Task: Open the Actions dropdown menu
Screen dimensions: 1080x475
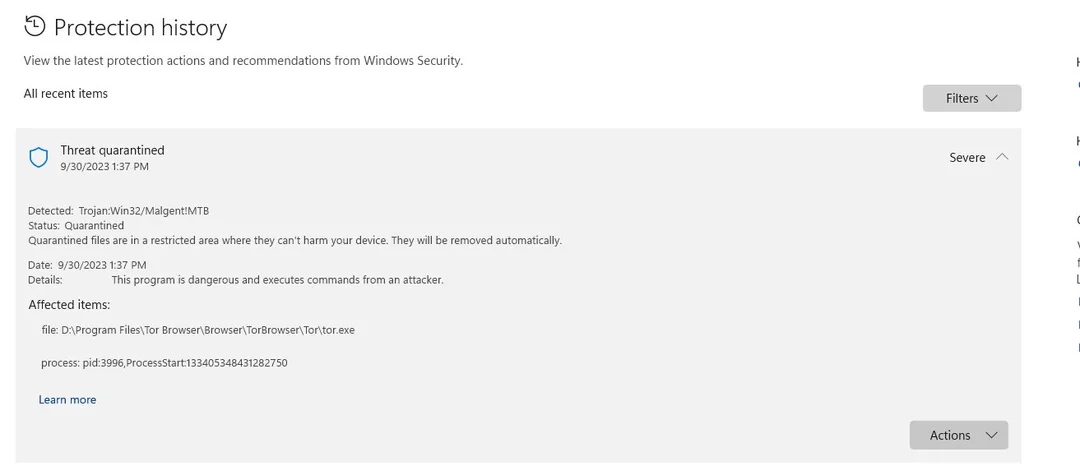Action: coord(959,435)
